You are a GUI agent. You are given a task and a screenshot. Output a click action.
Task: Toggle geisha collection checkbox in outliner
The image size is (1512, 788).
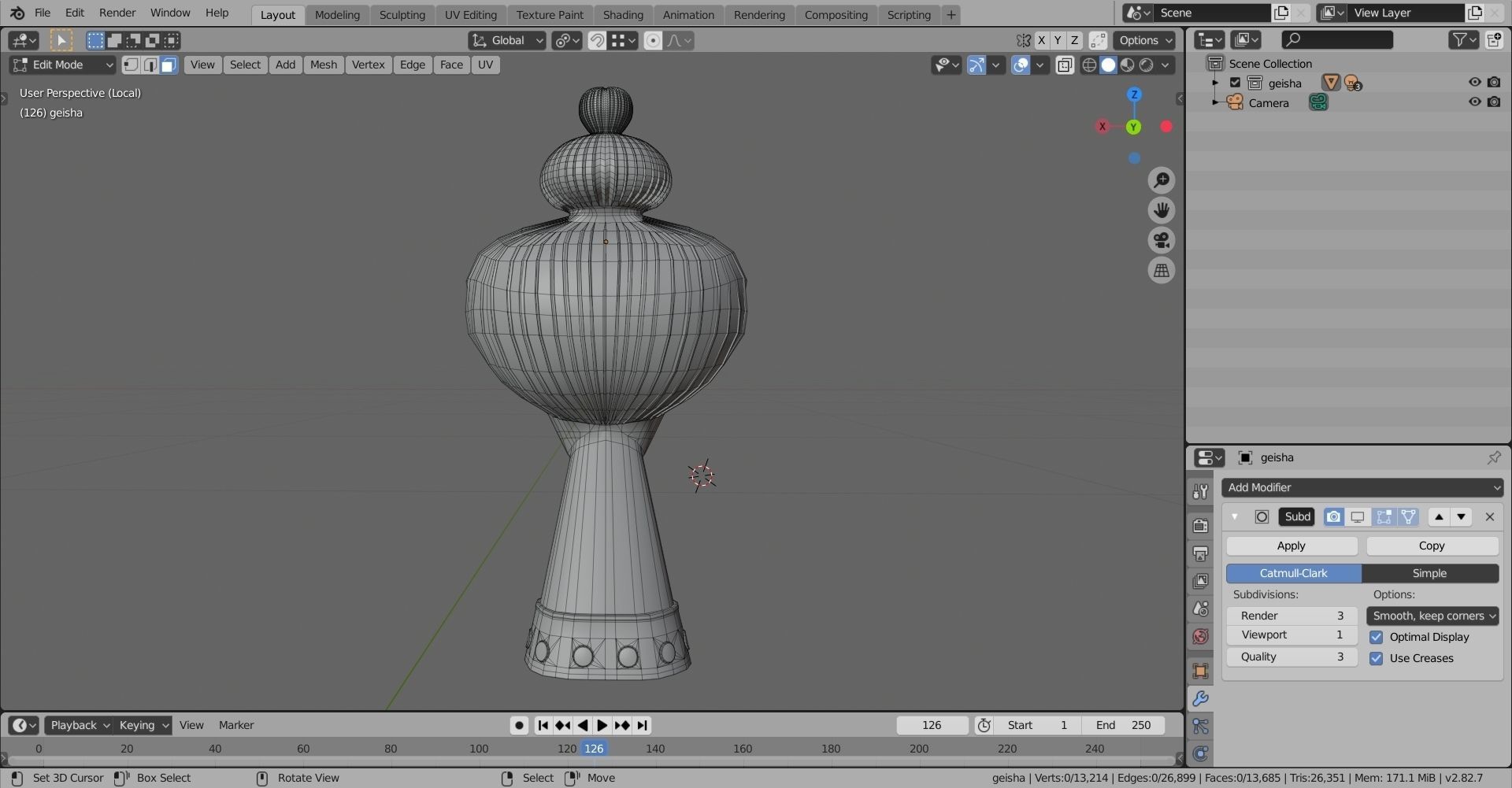[1235, 83]
